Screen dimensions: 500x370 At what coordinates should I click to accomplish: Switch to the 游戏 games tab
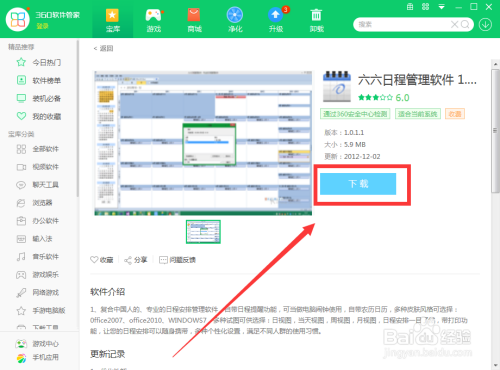(154, 20)
